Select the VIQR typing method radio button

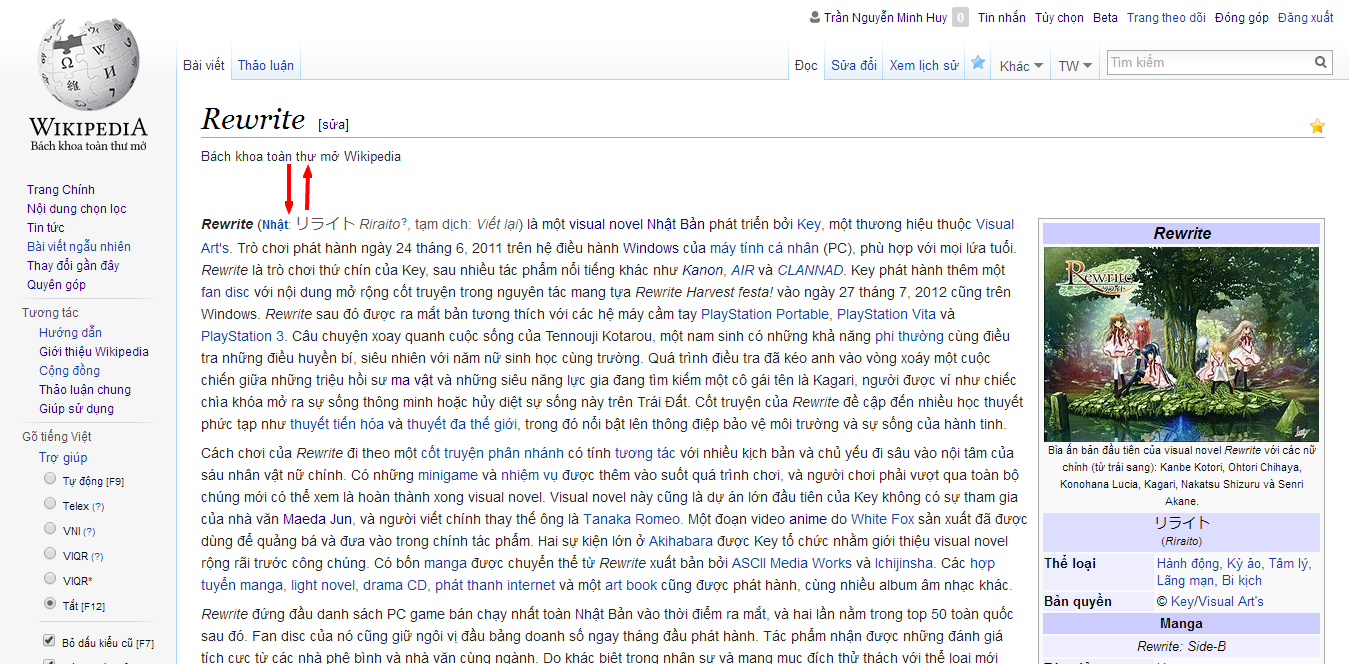click(50, 554)
